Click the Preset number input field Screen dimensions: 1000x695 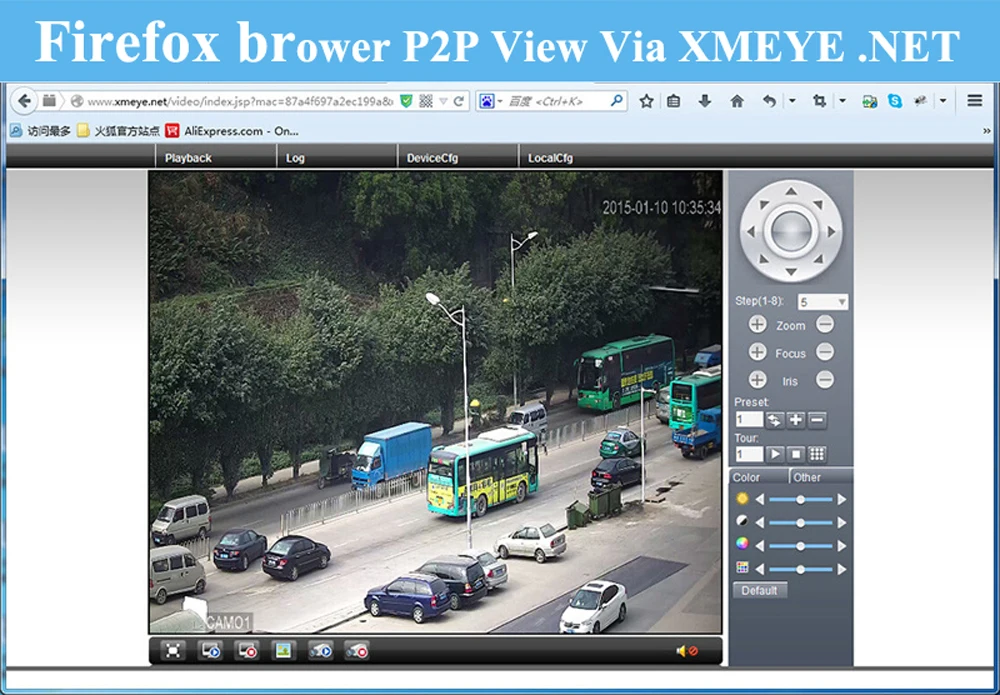749,420
